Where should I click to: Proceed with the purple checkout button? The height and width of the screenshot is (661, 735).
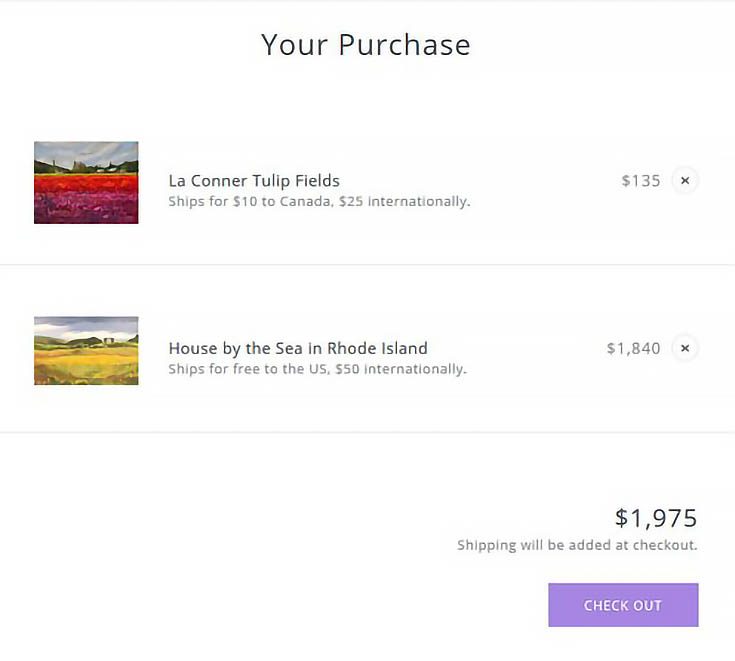(x=623, y=605)
